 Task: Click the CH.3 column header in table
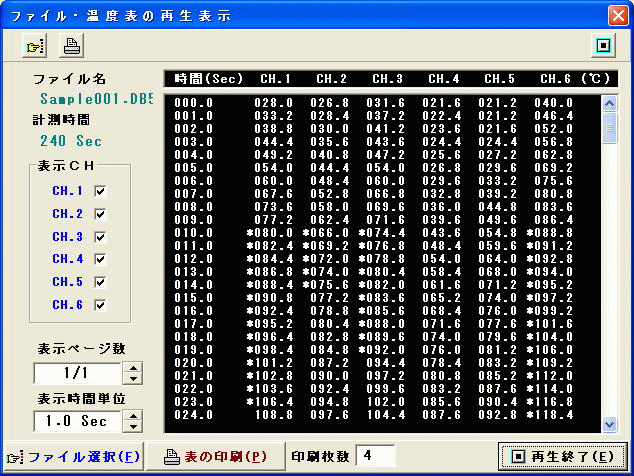point(387,78)
